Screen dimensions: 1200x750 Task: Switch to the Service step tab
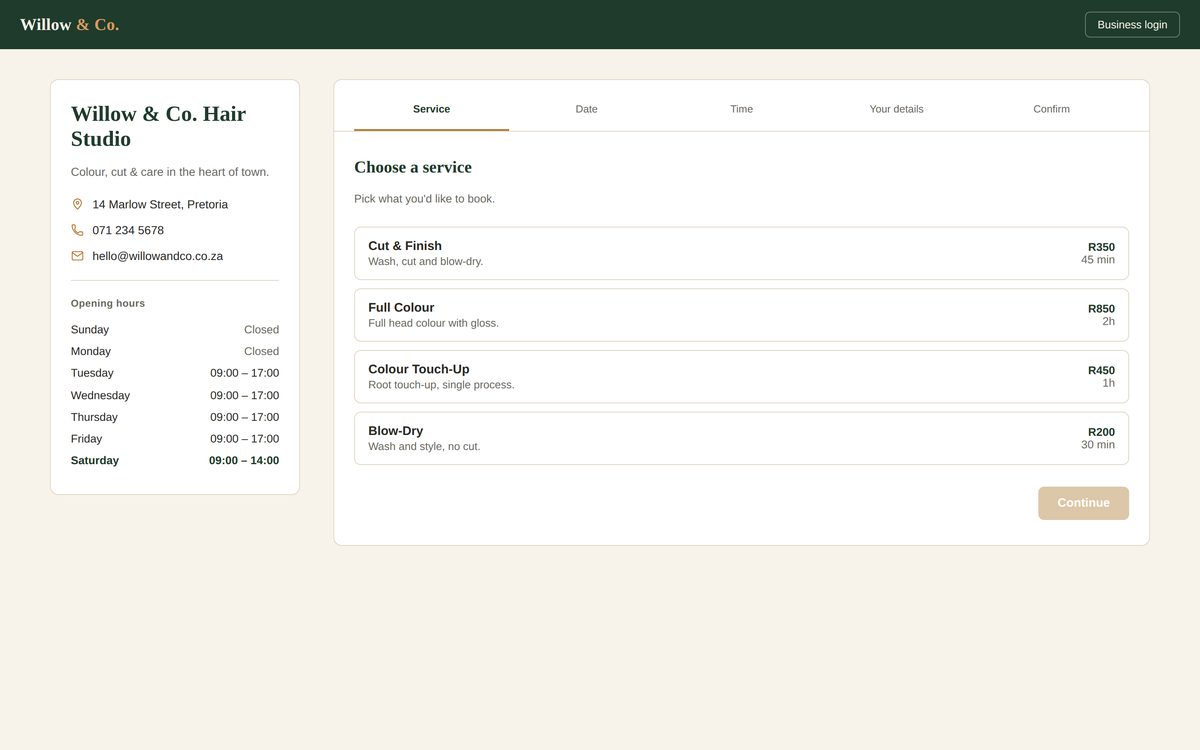pos(431,109)
